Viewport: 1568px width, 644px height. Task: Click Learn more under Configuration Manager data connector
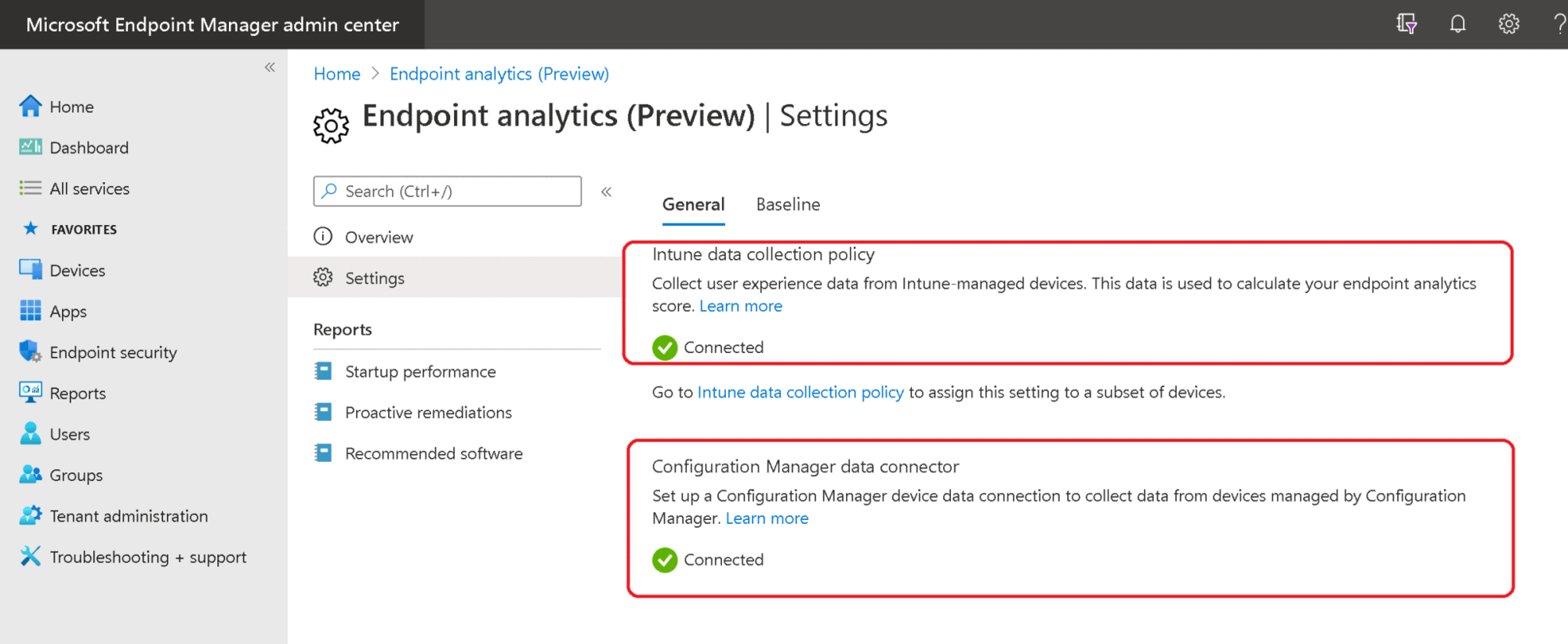(x=767, y=518)
